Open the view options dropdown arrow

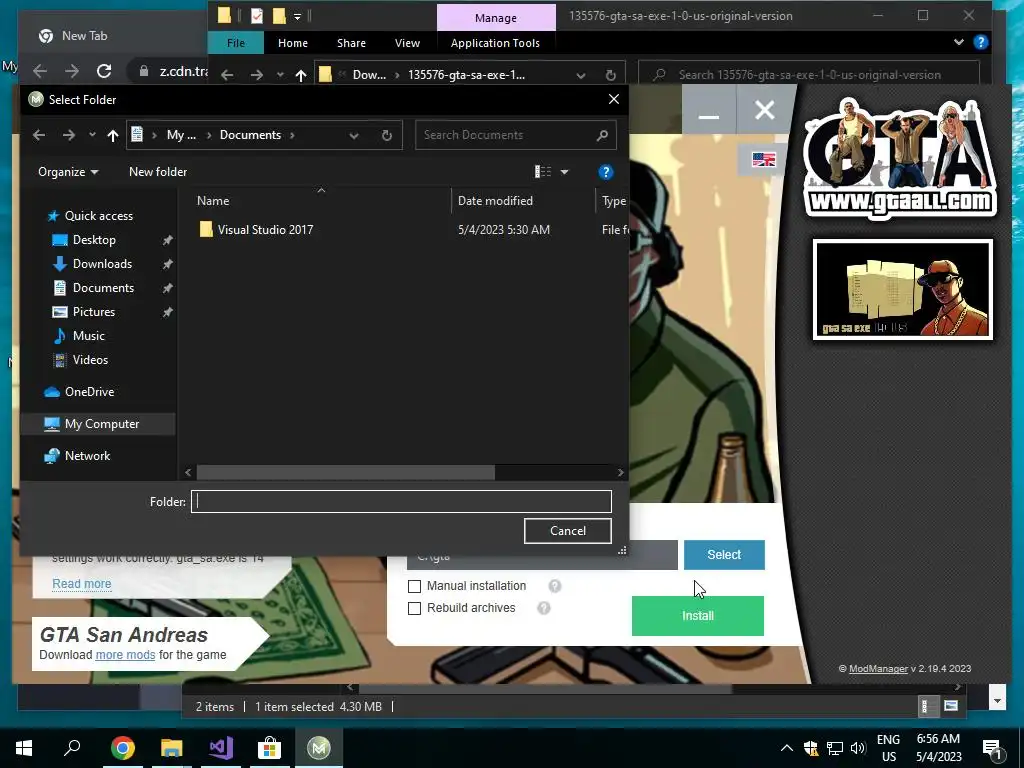pyautogui.click(x=564, y=172)
